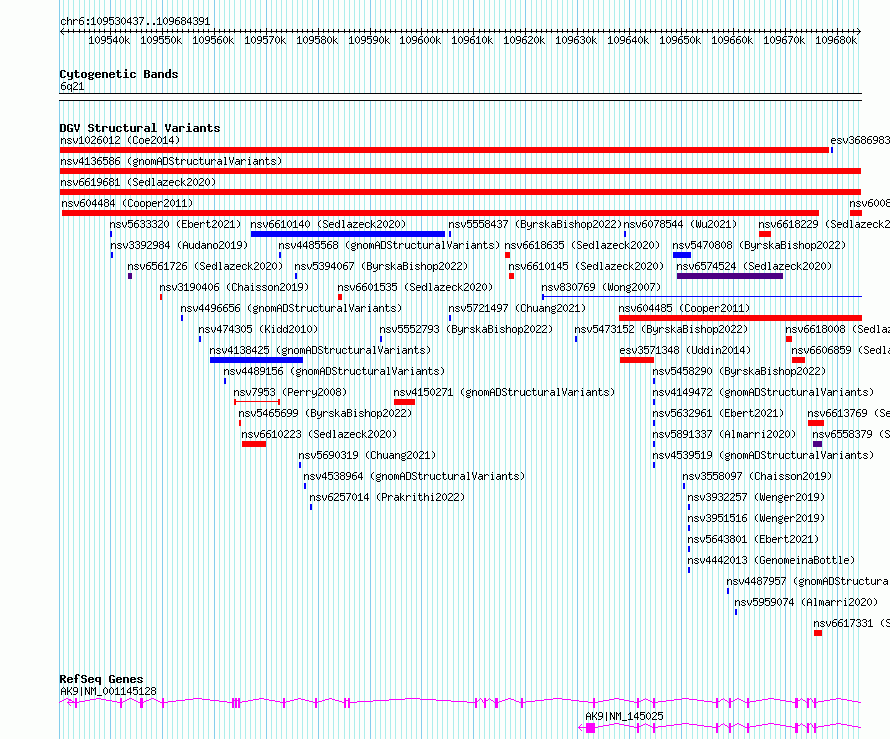Select nsv4496656 gnomADStructuralVariants label
This screenshot has height=739, width=890.
pos(291,308)
